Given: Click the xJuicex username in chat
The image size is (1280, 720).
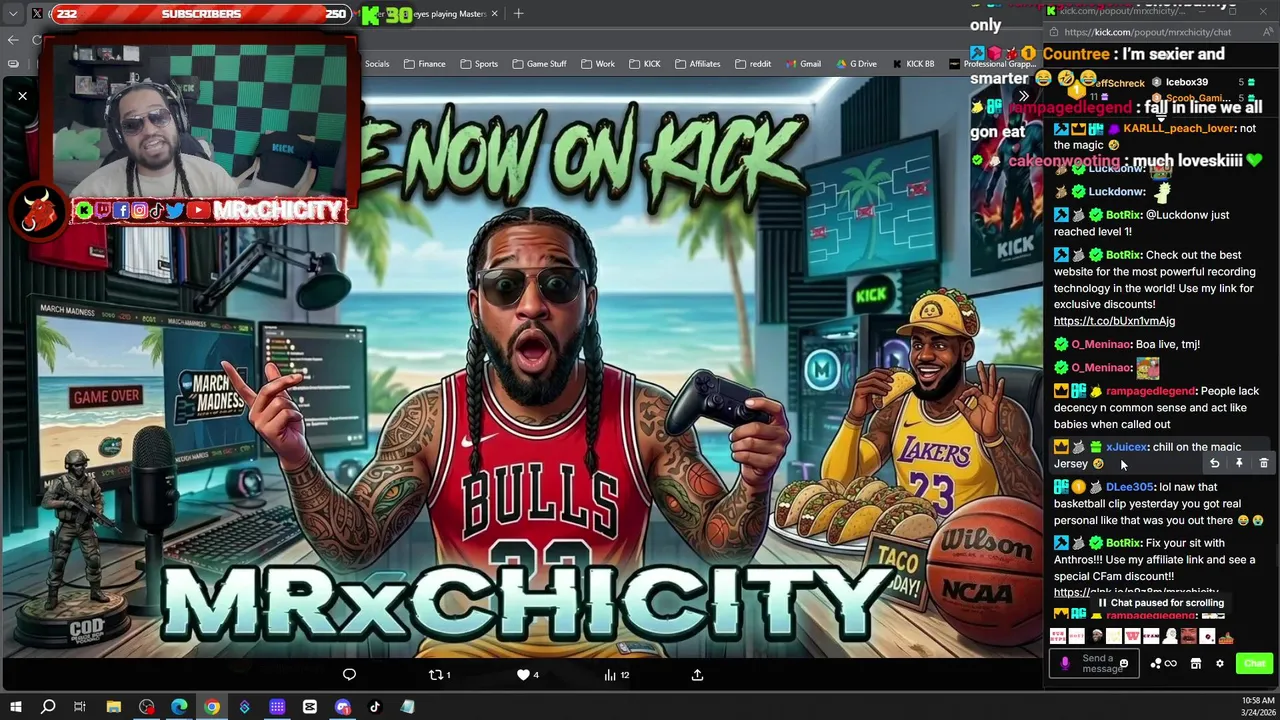Looking at the screenshot, I should [1127, 447].
